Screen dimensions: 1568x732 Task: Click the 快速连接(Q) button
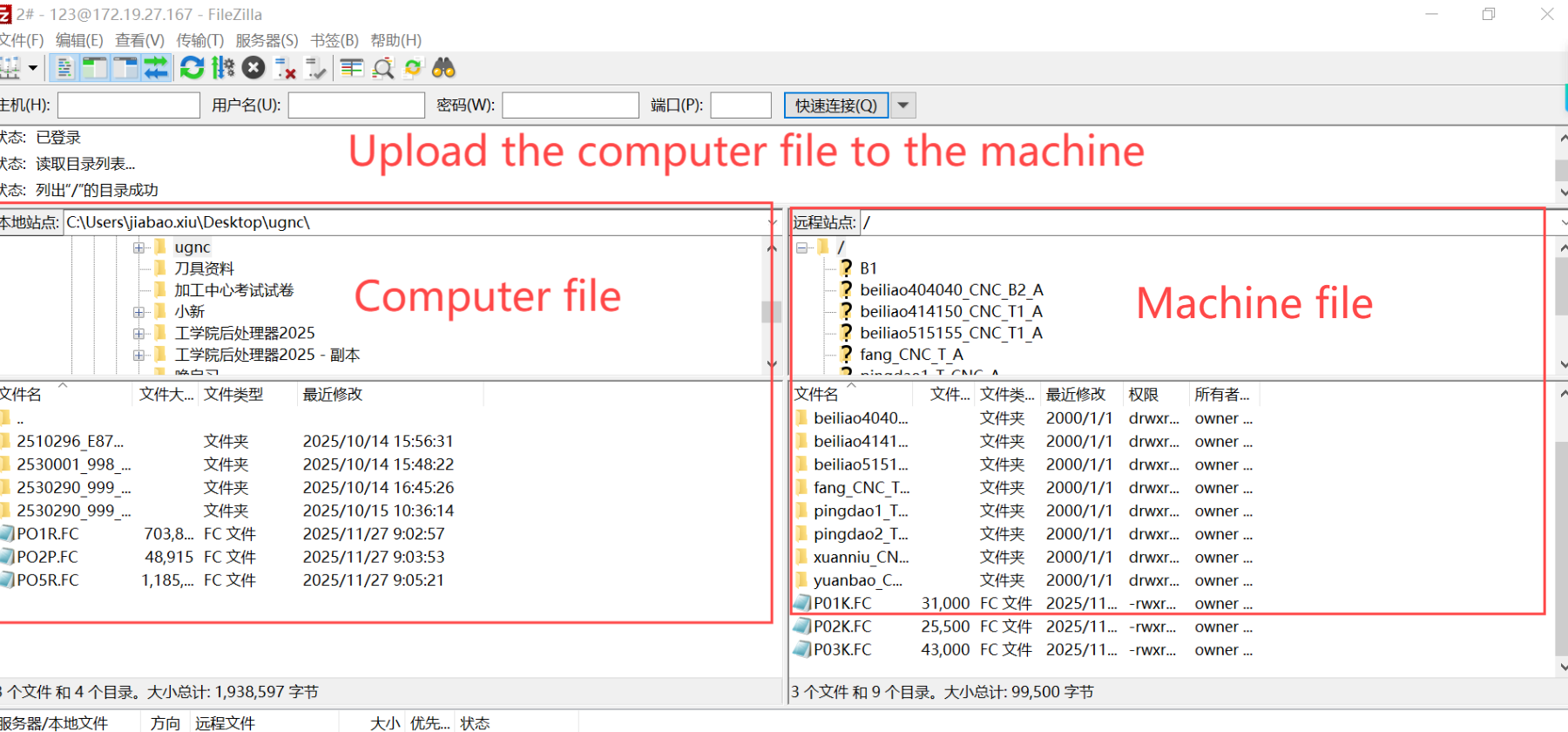pyautogui.click(x=836, y=105)
